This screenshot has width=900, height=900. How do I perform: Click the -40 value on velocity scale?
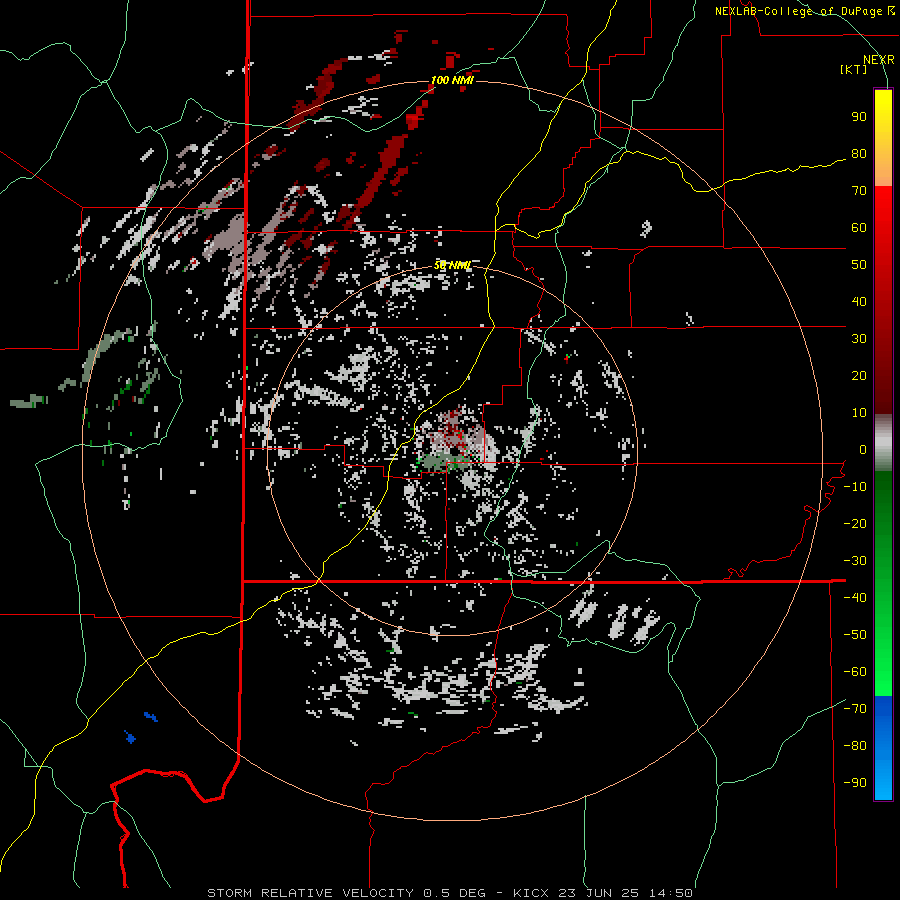pyautogui.click(x=855, y=598)
